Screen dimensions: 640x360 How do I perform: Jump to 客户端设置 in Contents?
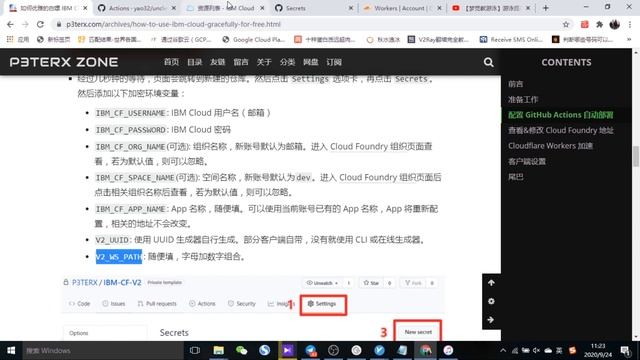[x=527, y=162]
